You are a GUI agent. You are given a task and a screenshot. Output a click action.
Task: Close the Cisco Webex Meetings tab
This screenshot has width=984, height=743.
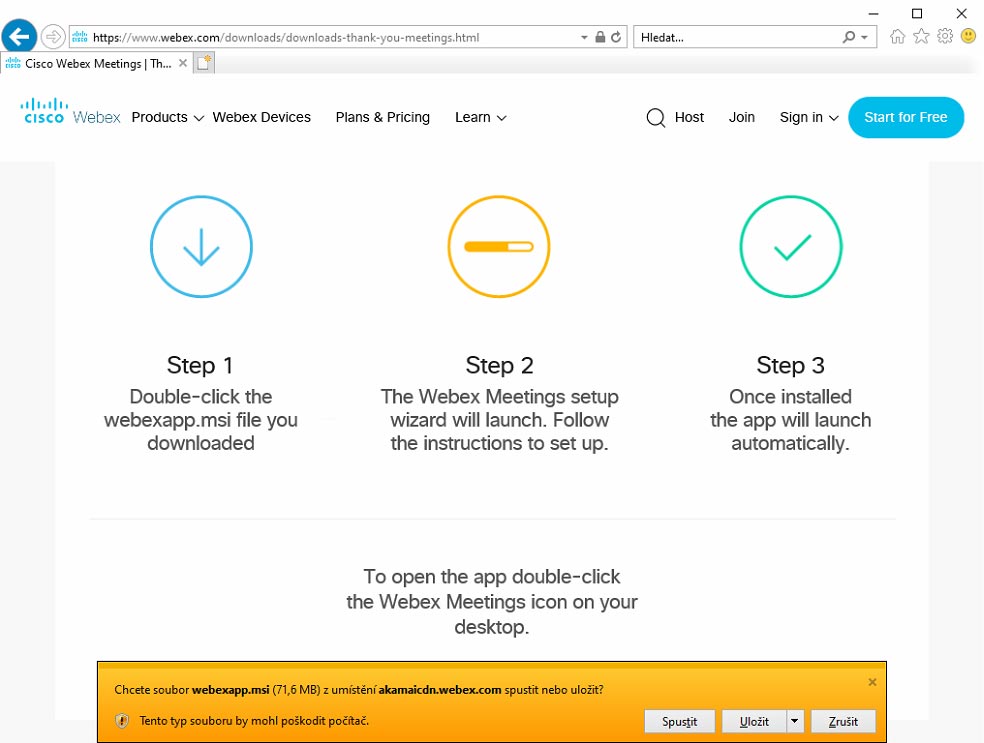[183, 63]
